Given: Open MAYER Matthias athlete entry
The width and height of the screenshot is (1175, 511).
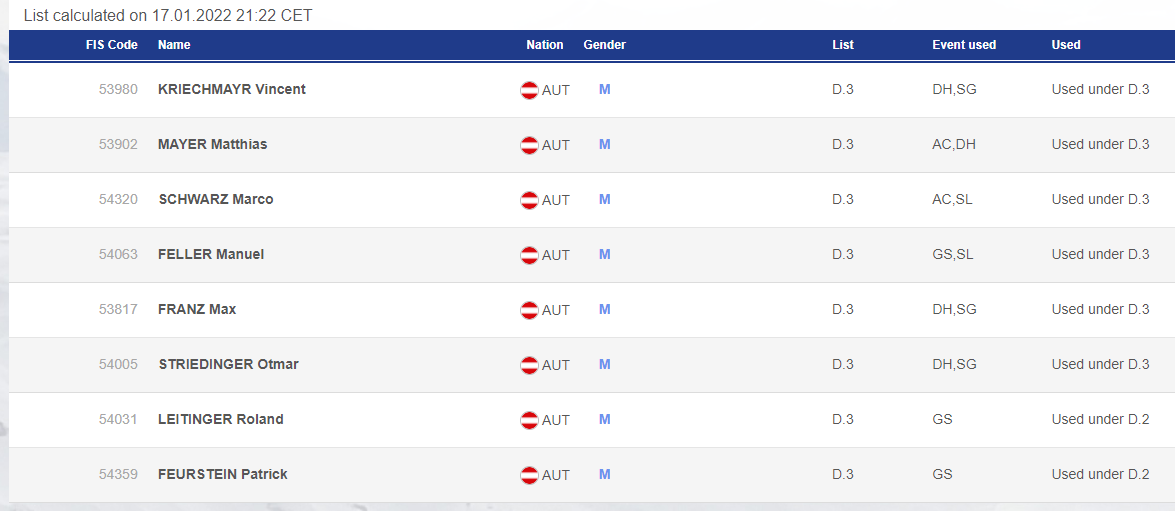Looking at the screenshot, I should coord(212,145).
